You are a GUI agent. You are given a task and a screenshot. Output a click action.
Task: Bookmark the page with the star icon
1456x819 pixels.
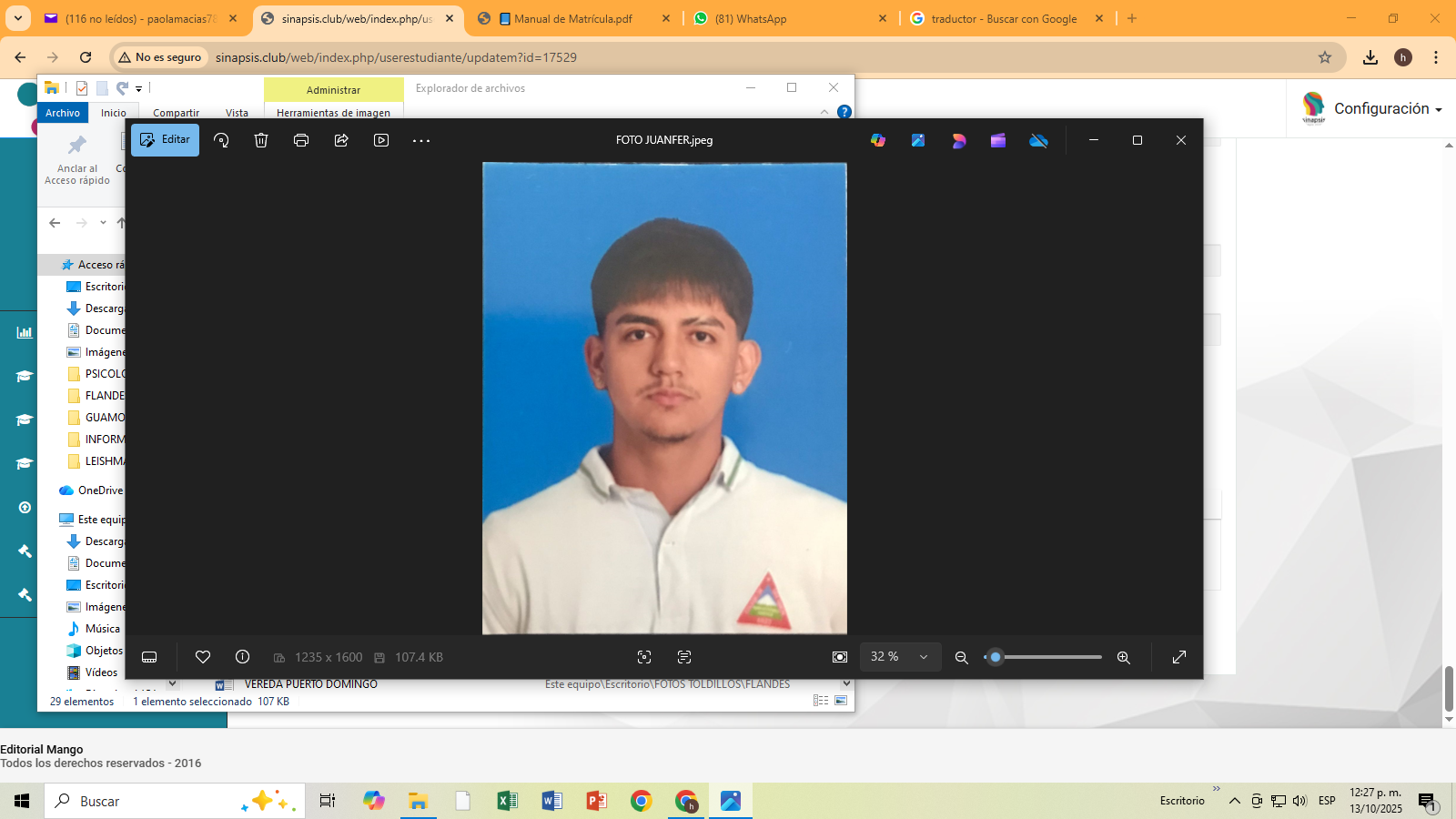(1325, 57)
